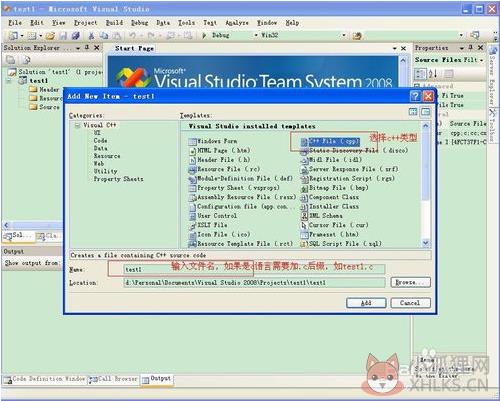Pick the Header File (.h) template
This screenshot has width=500, height=401.
point(219,160)
